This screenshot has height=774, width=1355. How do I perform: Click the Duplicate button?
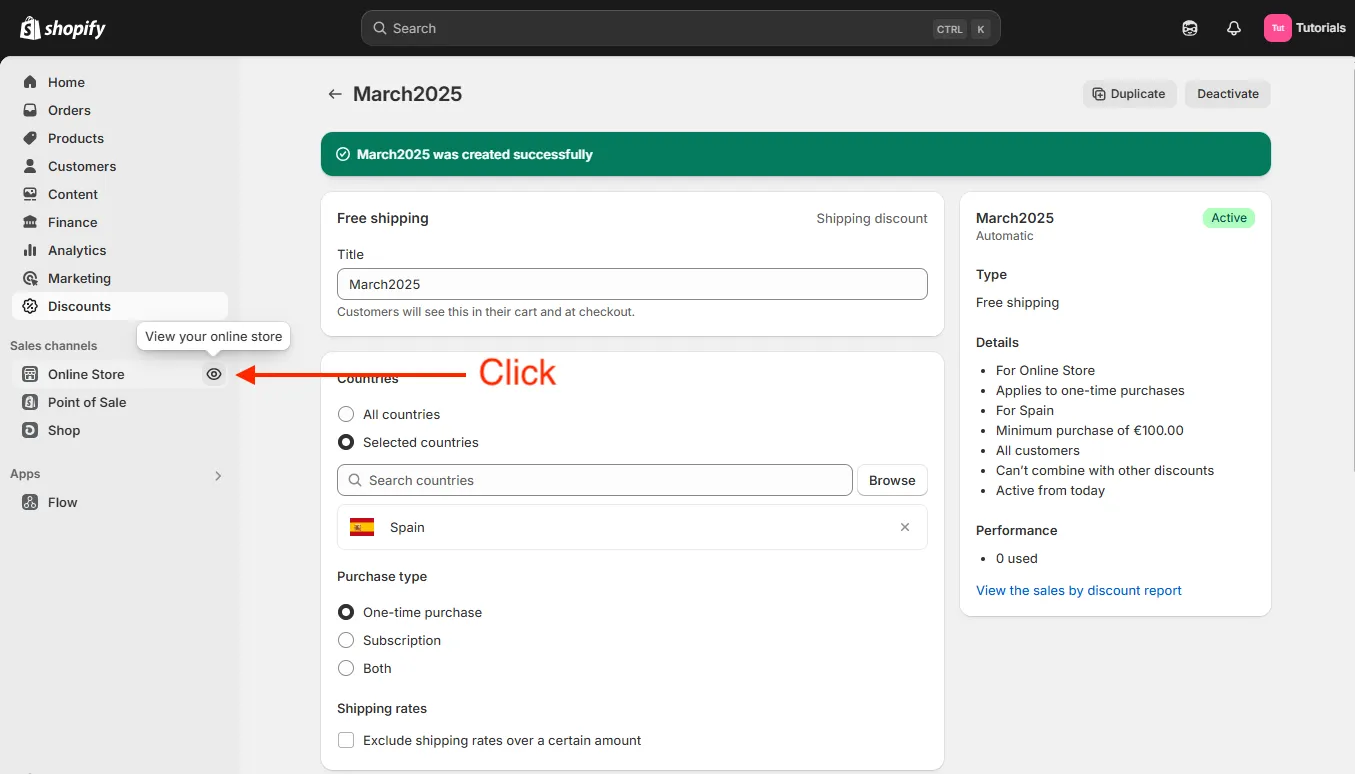[1129, 93]
